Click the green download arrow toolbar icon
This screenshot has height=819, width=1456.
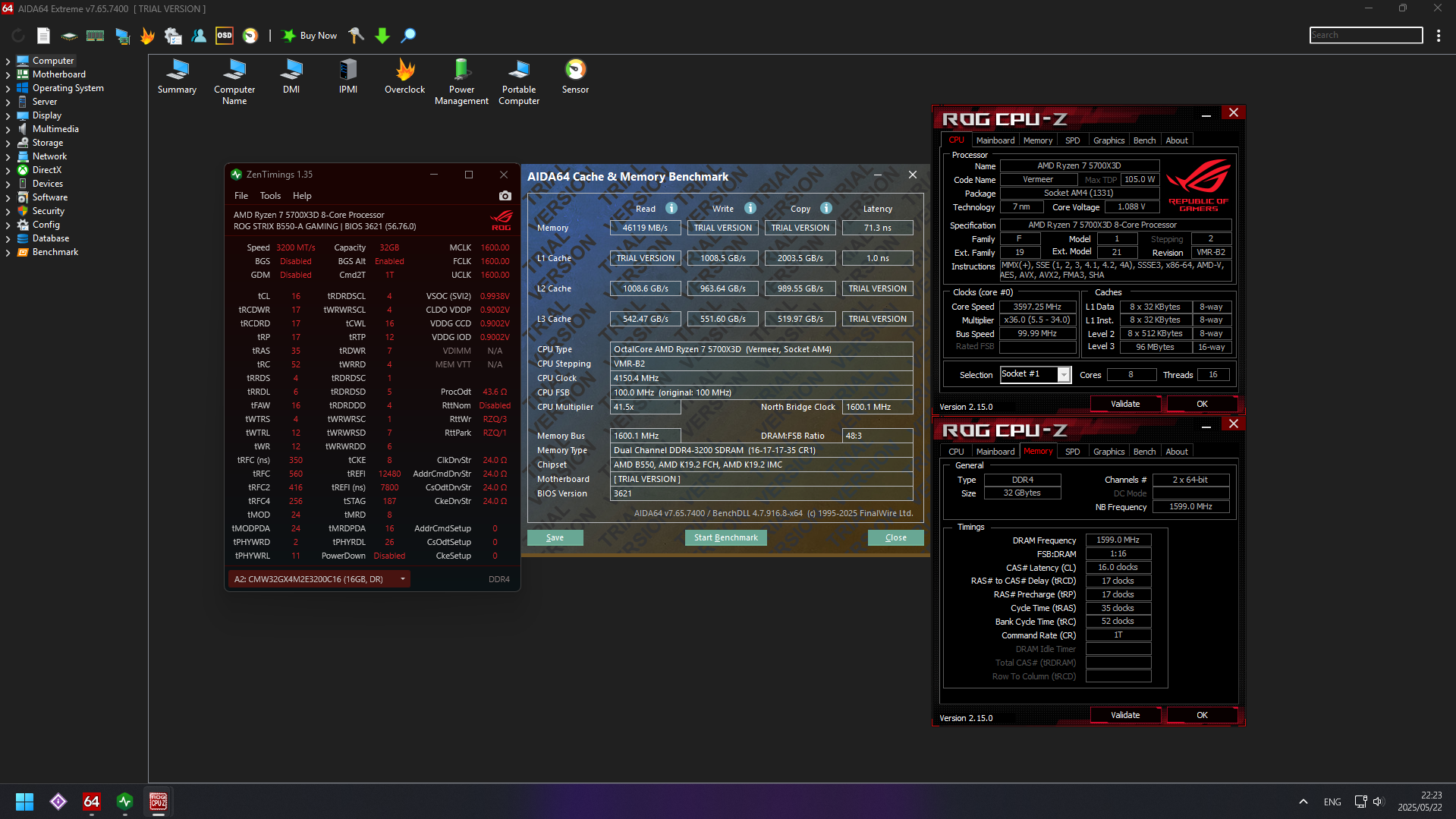(x=382, y=36)
